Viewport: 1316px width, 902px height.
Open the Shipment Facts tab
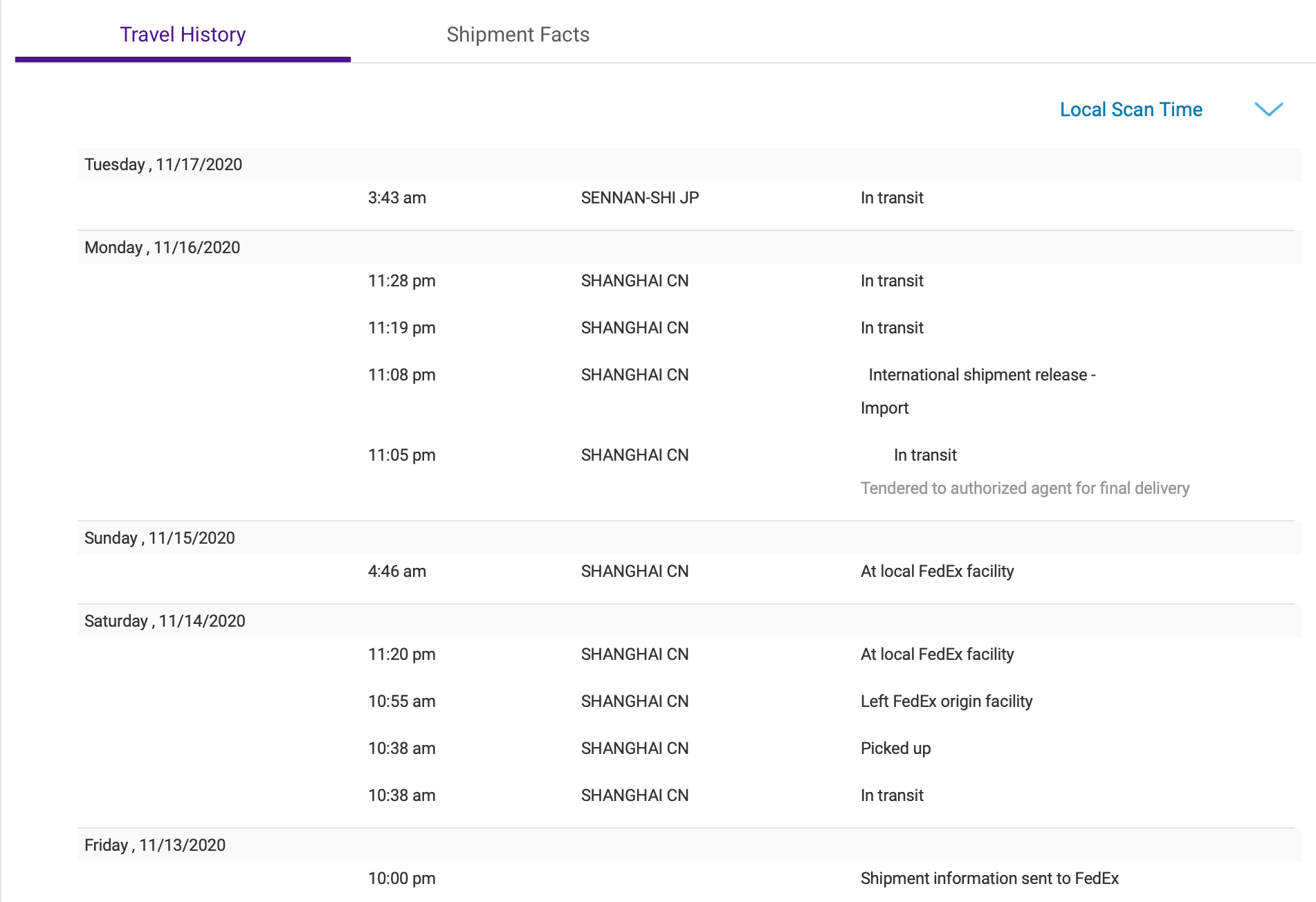518,35
